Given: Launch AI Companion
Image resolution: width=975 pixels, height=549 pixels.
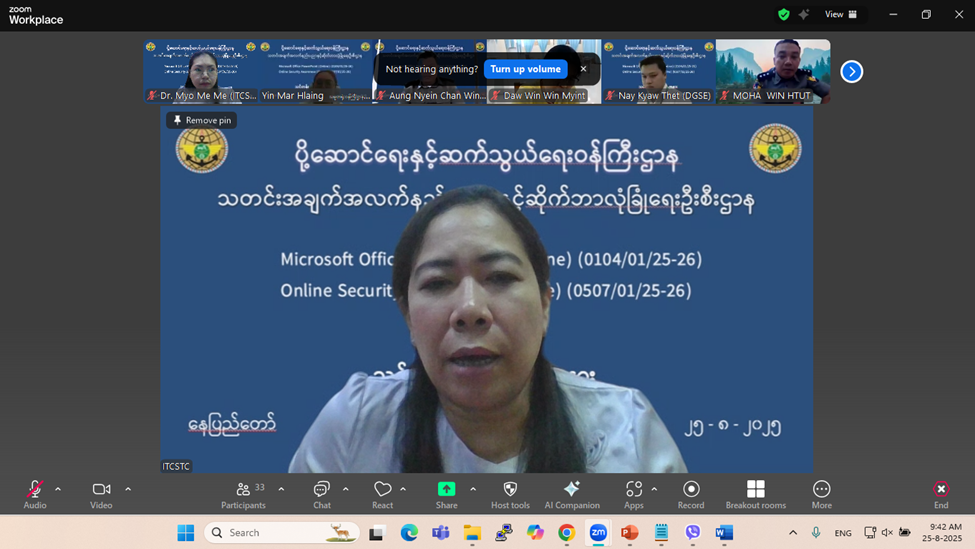Looking at the screenshot, I should (572, 489).
